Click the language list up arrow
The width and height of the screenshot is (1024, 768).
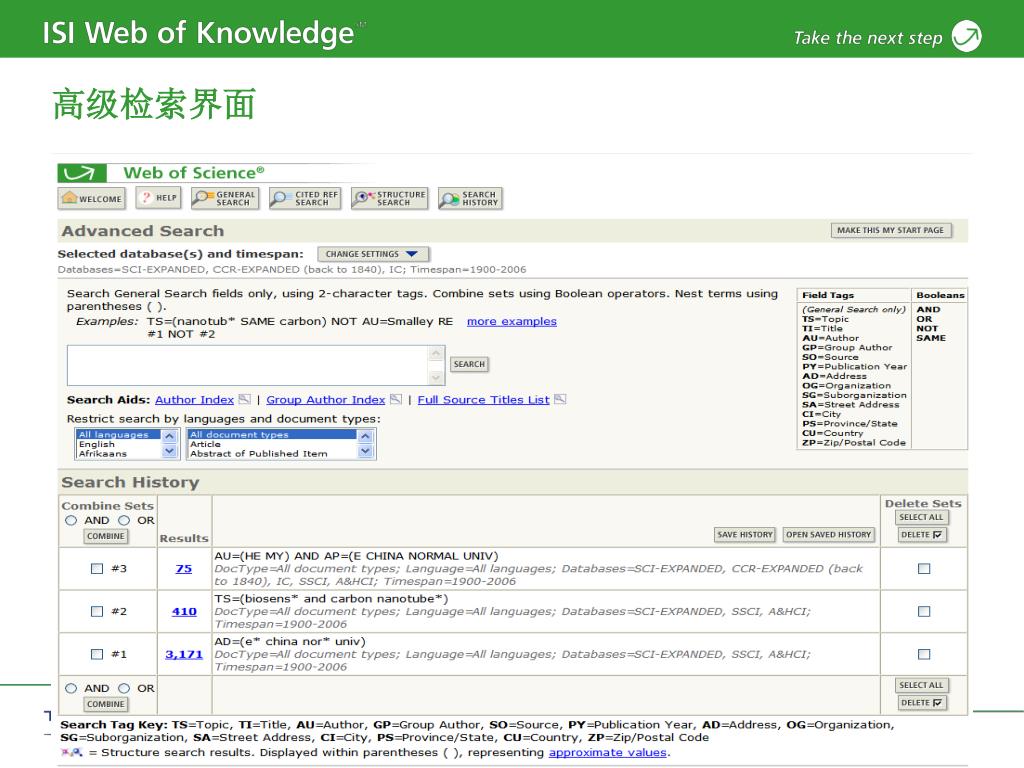[169, 436]
